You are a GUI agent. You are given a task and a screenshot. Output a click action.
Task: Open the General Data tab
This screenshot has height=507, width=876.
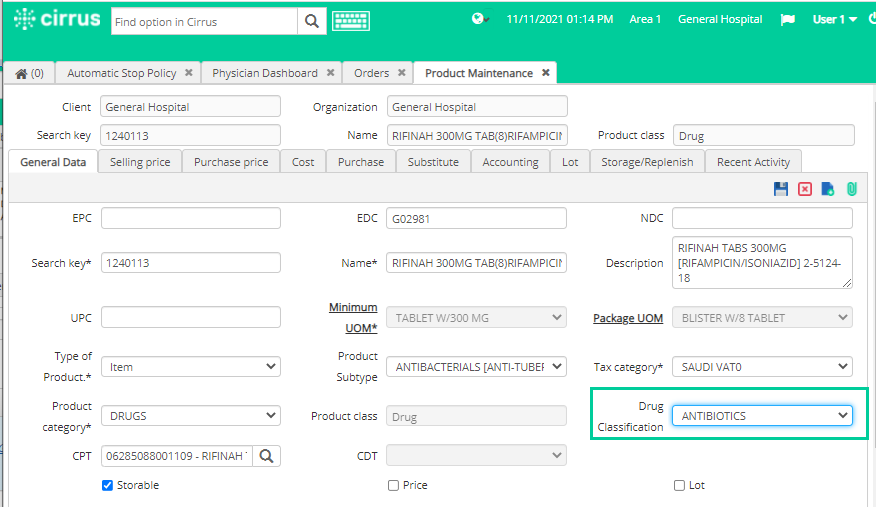click(53, 162)
